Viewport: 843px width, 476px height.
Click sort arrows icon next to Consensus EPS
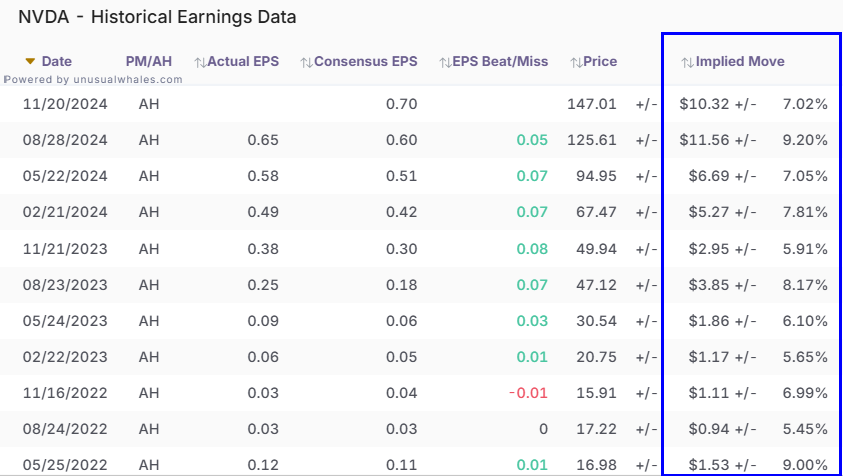click(x=307, y=62)
